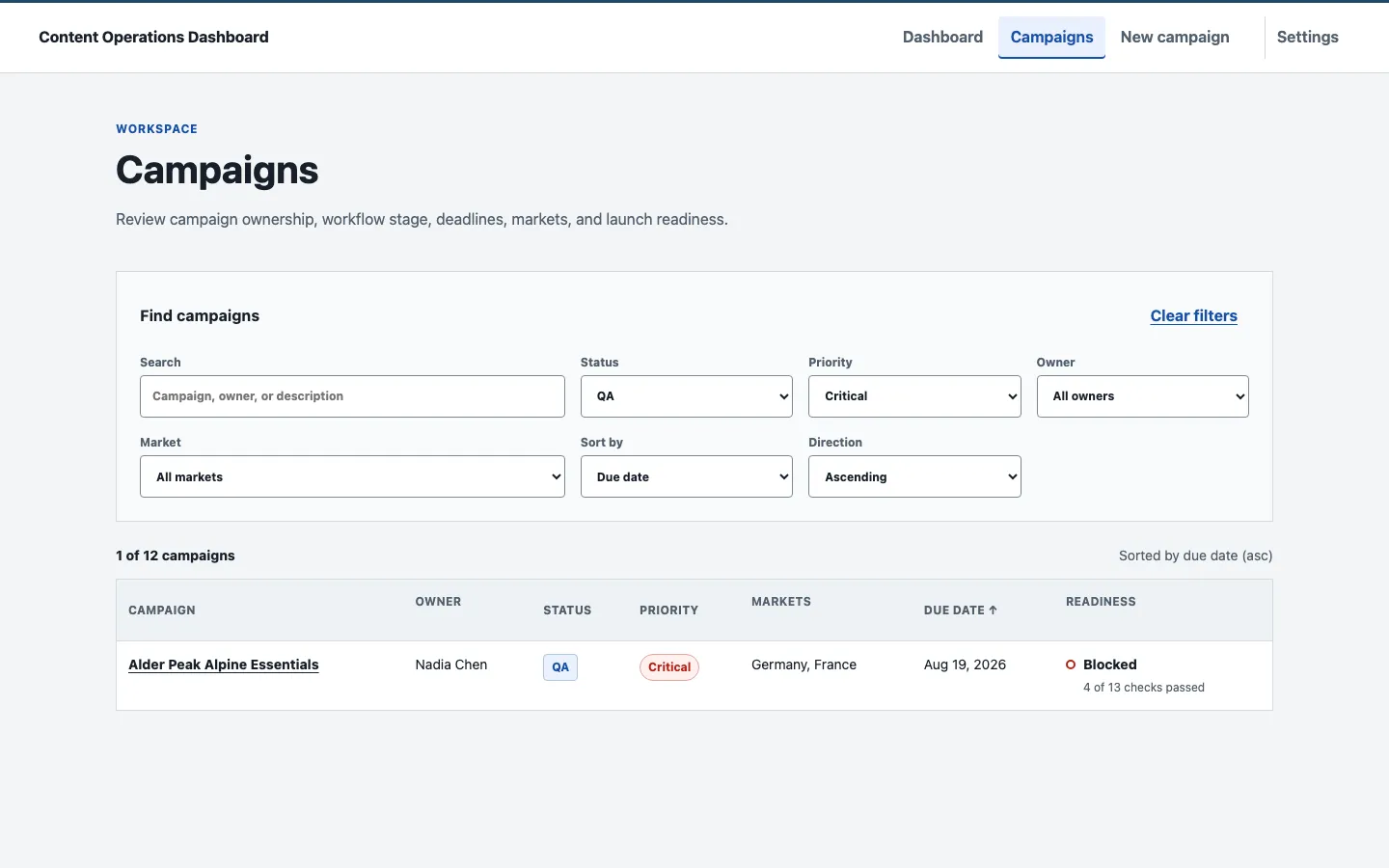Click the Priority column header
The height and width of the screenshot is (868, 1389).
click(x=668, y=610)
